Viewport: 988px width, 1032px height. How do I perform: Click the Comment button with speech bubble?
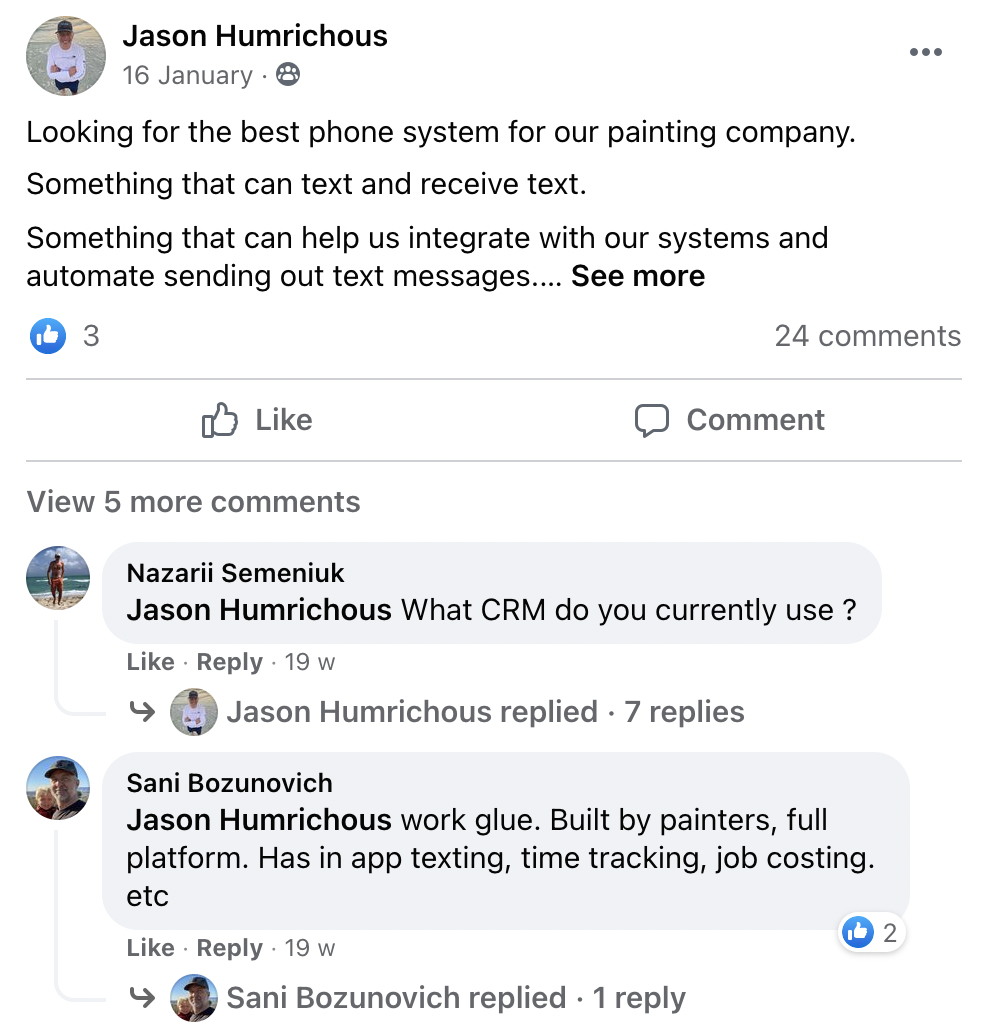point(730,420)
